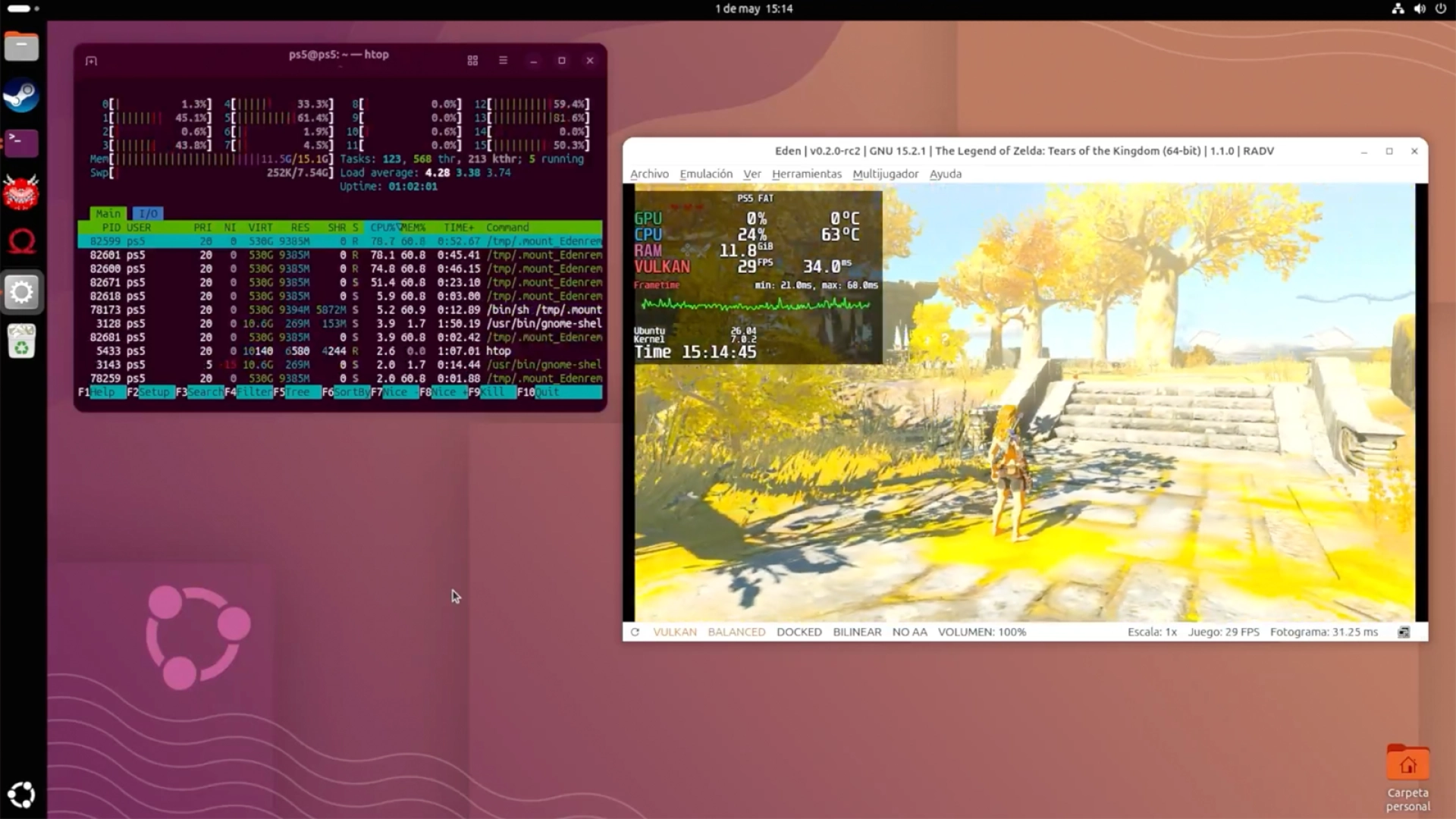The image size is (1456, 819).
Task: Open the Herramientas menu in Eden
Action: coord(807,174)
